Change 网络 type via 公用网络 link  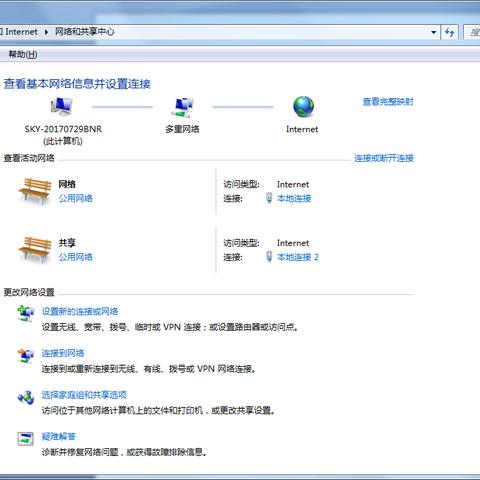[76, 198]
